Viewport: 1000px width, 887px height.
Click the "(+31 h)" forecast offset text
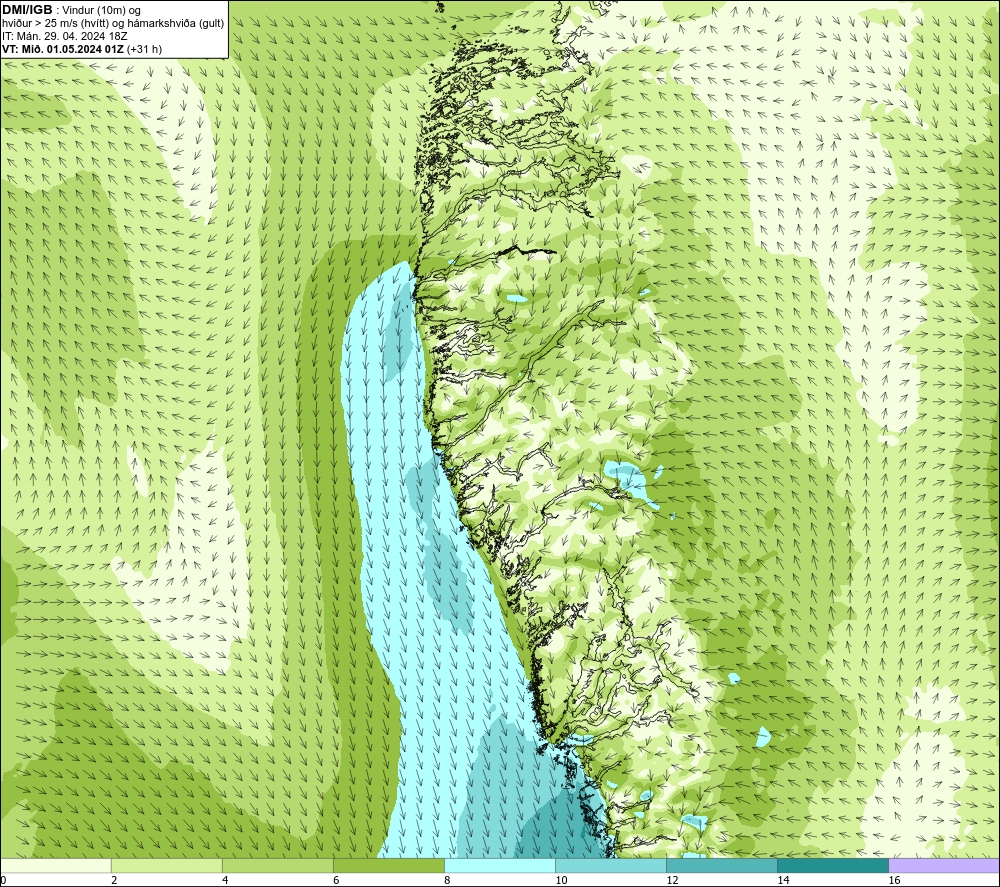click(x=144, y=49)
